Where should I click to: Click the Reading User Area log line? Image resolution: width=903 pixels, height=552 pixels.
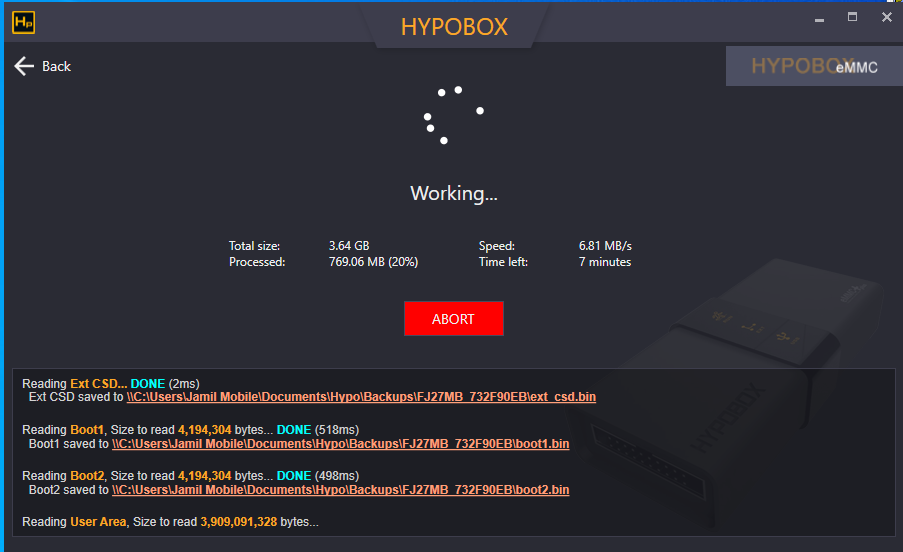point(170,522)
